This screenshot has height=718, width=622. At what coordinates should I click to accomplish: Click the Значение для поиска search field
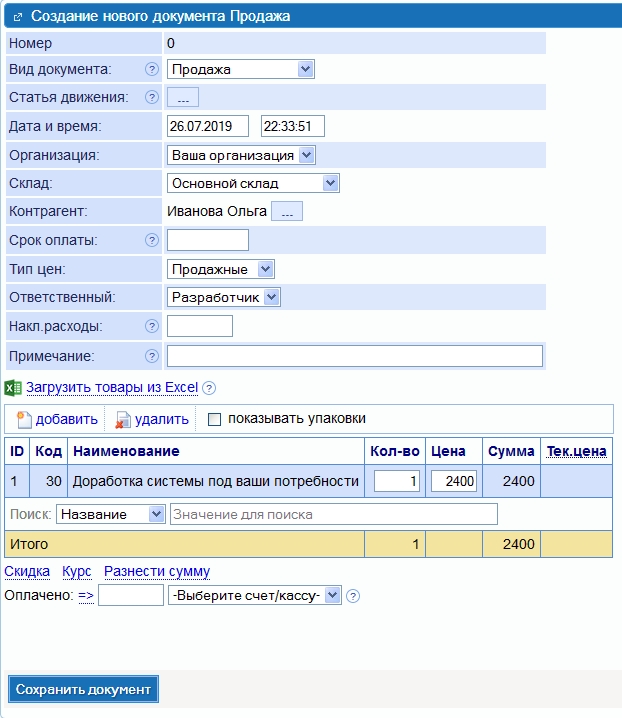(x=334, y=514)
